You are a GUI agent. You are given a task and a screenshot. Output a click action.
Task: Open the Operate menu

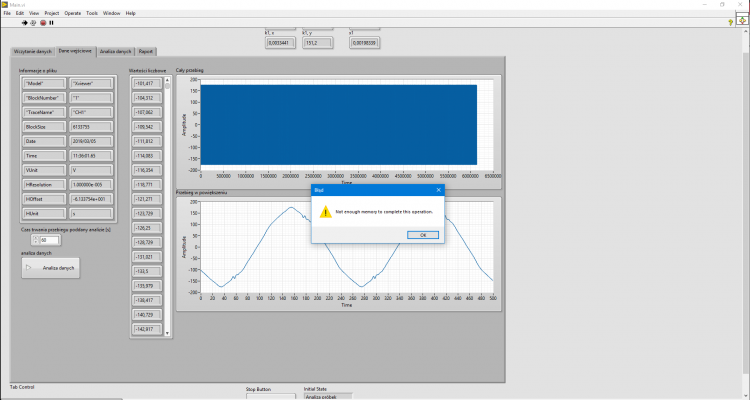(73, 13)
